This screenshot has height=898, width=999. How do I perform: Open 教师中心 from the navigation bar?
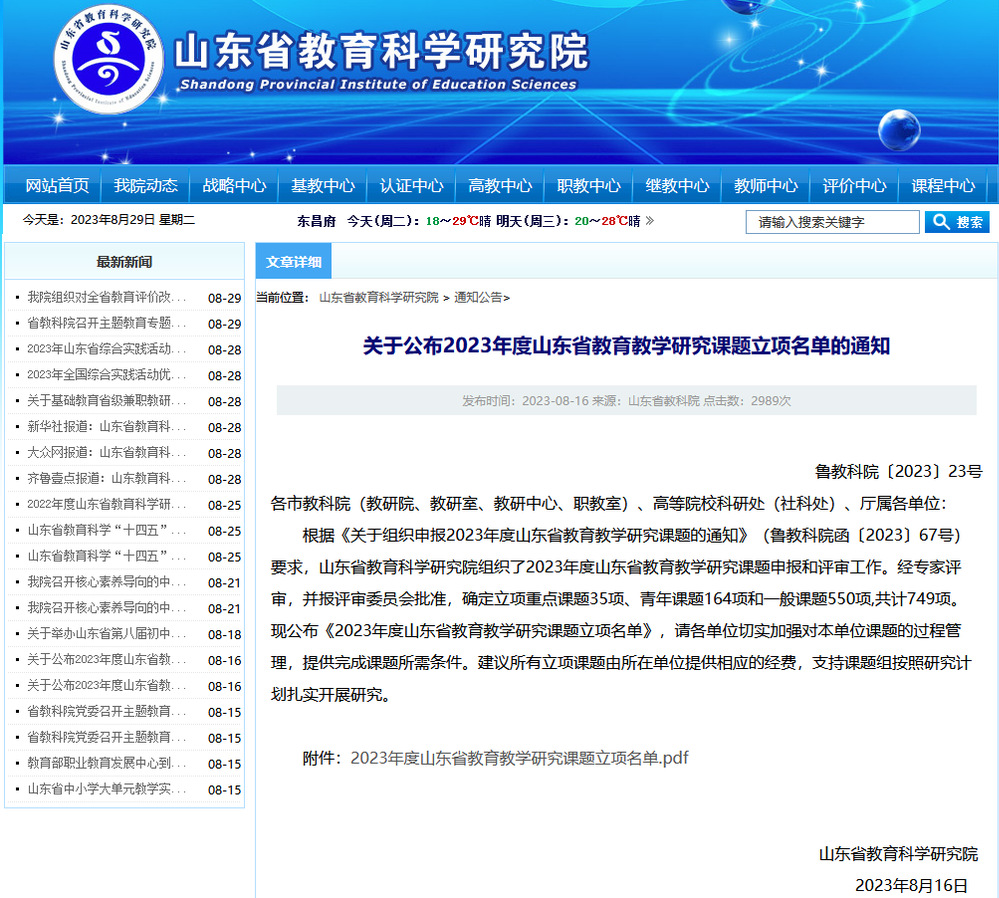pyautogui.click(x=766, y=185)
